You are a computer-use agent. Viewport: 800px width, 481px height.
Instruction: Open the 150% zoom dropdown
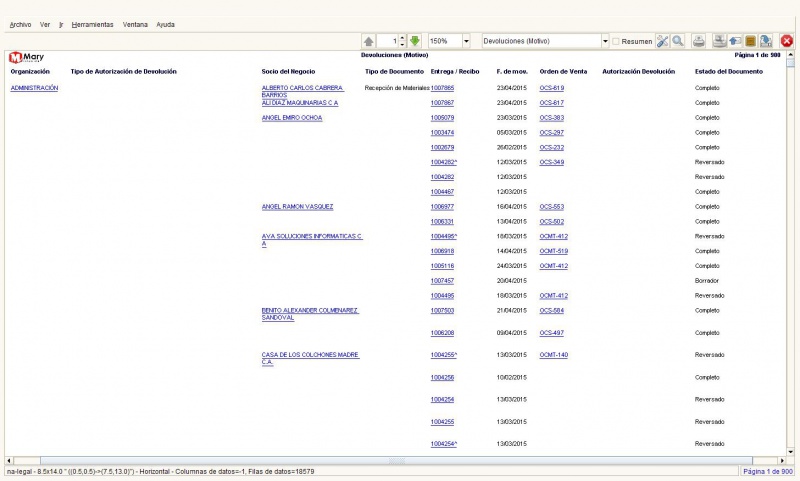(x=466, y=41)
